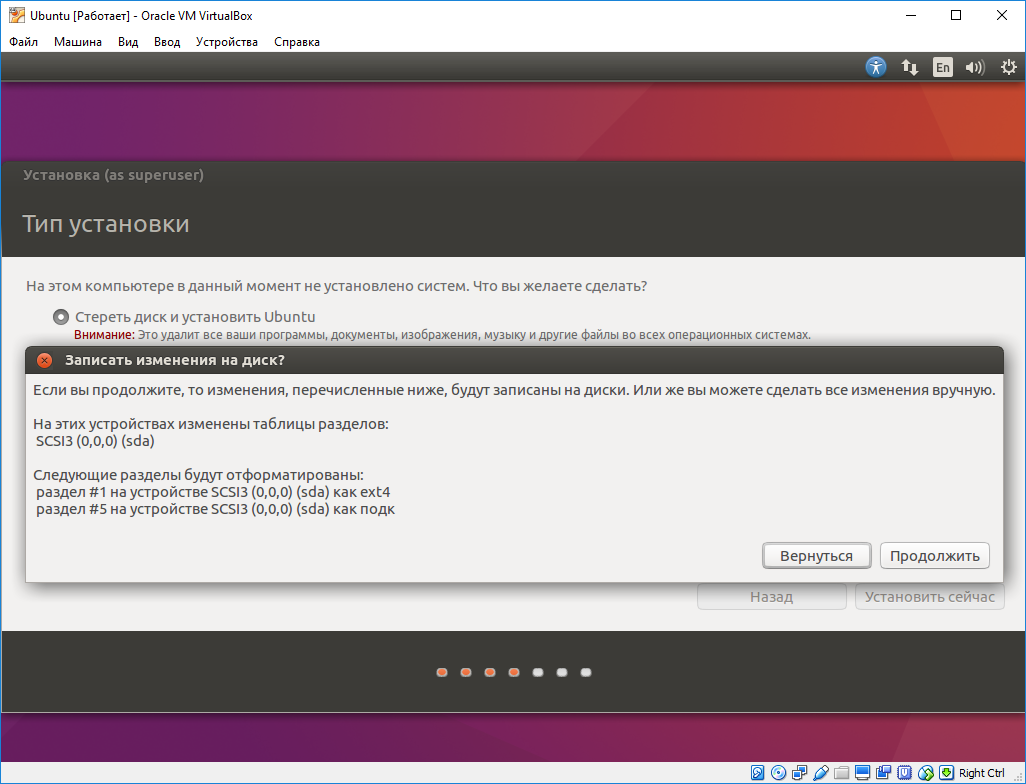Viewport: 1026px width, 784px height.
Task: Click the red 'Внимание:' warning text
Action: click(104, 335)
